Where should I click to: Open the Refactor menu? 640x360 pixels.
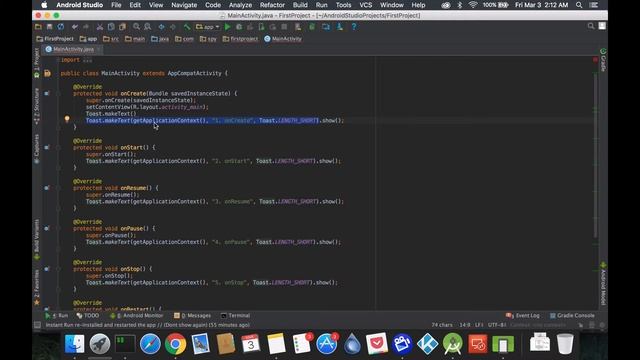[x=272, y=5]
